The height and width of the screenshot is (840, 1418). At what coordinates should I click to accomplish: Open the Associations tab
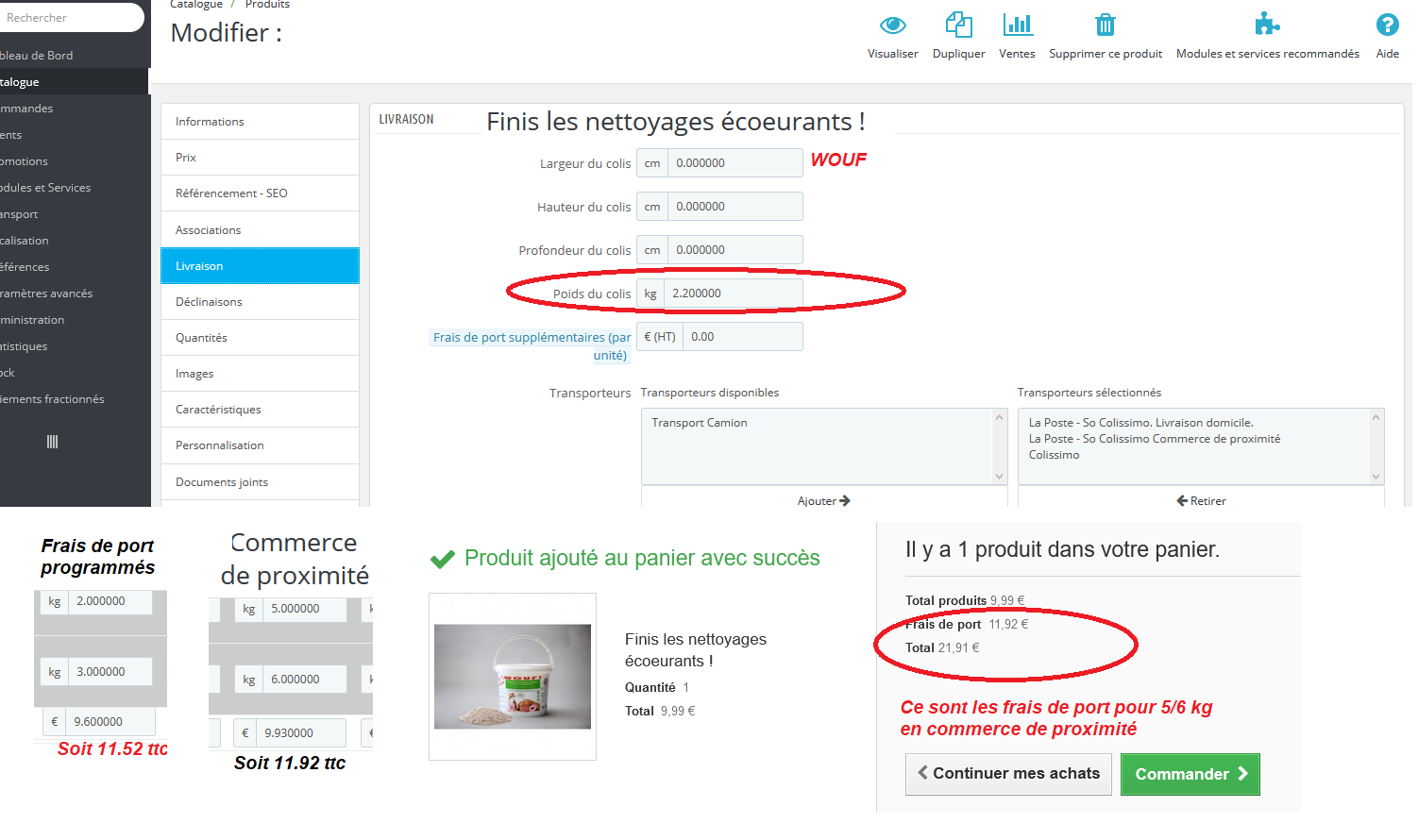pos(260,230)
